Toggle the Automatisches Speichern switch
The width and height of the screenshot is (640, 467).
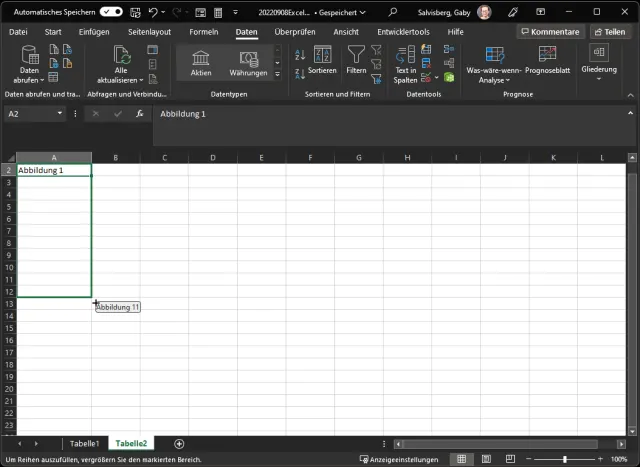point(111,11)
